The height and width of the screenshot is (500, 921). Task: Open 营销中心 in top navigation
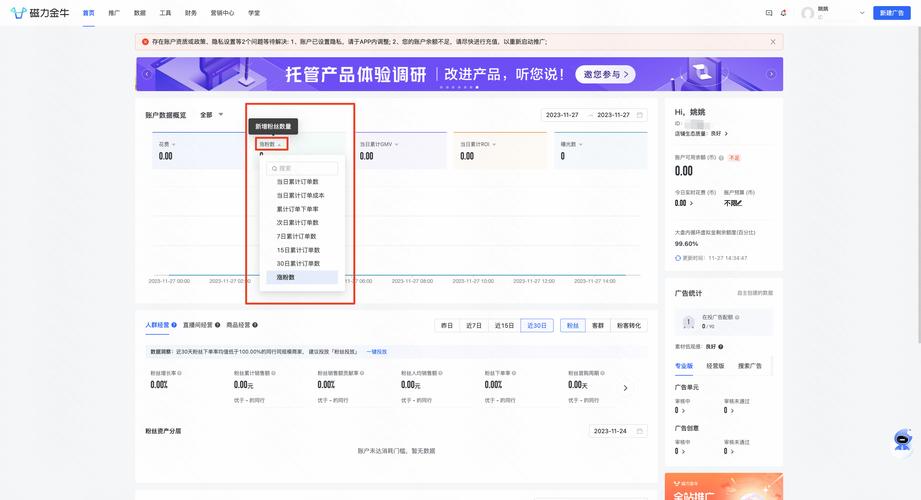(222, 13)
